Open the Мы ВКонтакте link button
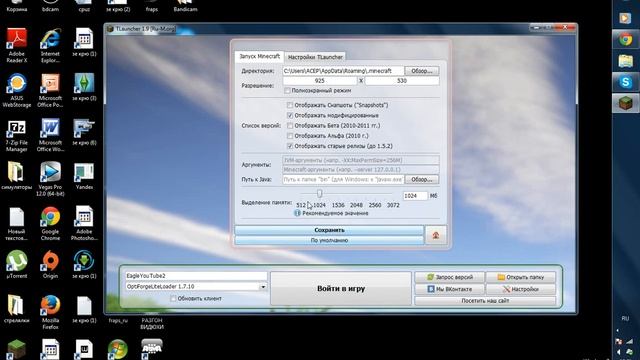This screenshot has height=360, width=640. point(449,289)
